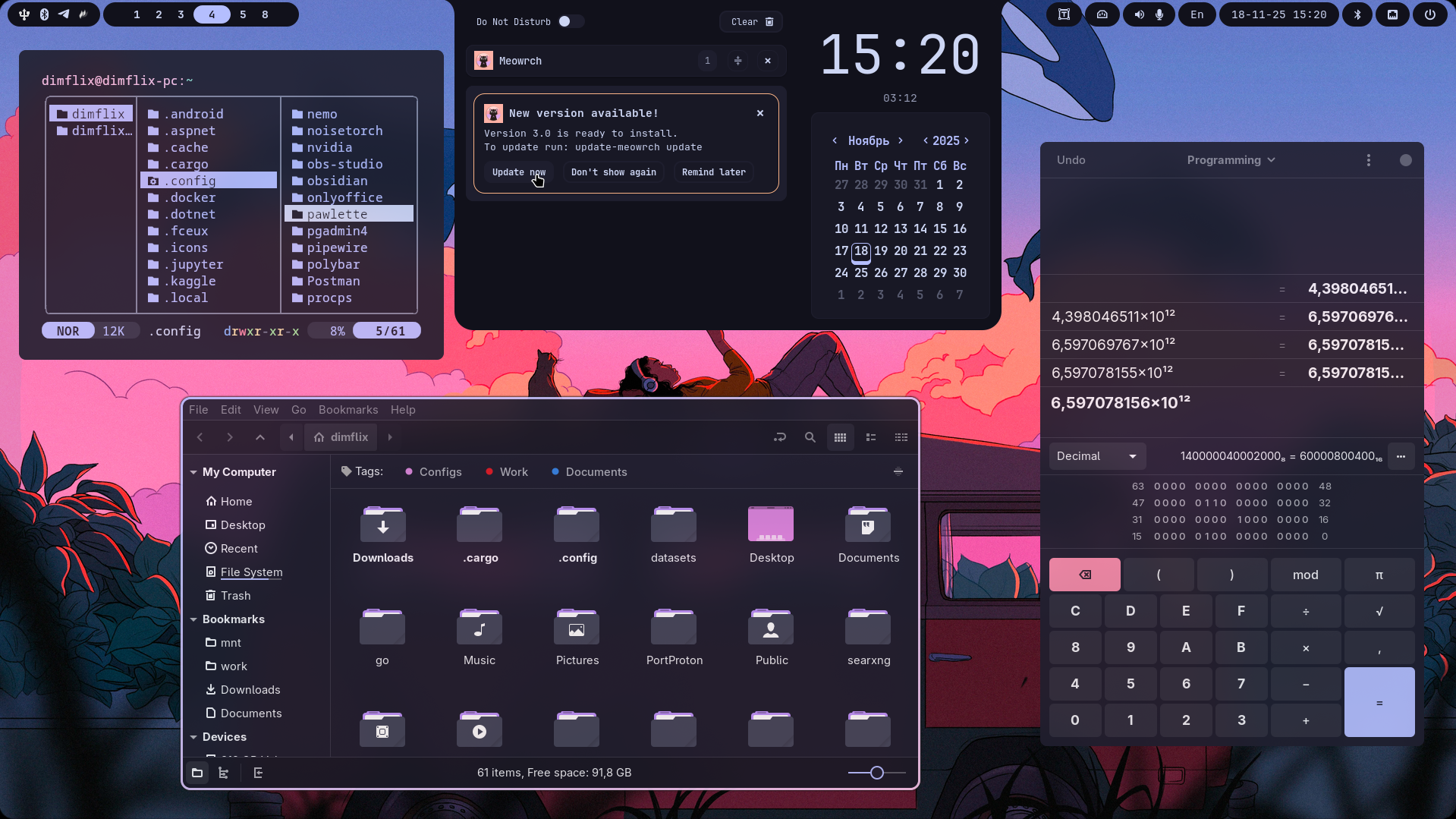Switch file manager to compact list view
The width and height of the screenshot is (1456, 819).
[901, 437]
